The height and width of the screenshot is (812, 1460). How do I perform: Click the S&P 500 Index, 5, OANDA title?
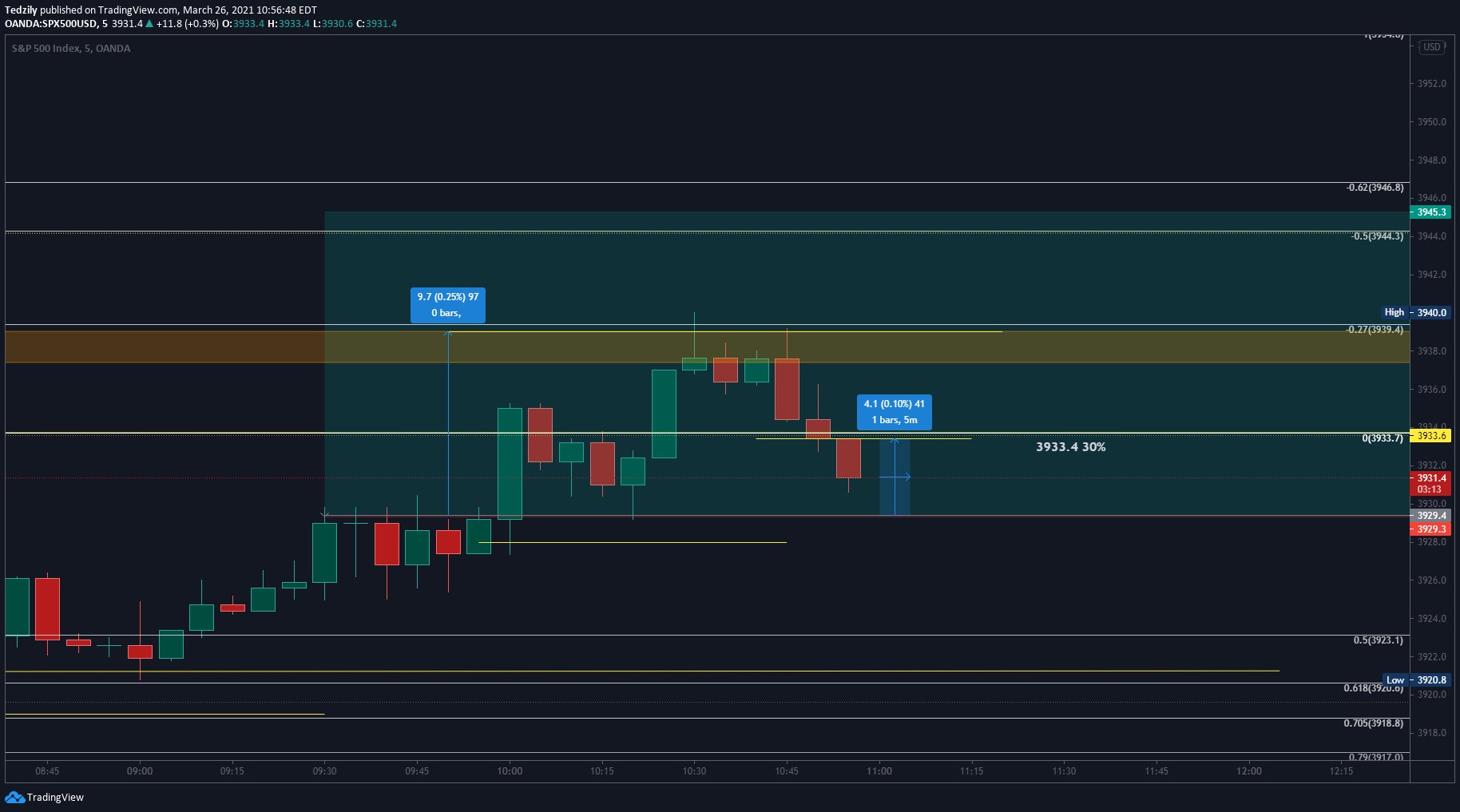point(71,48)
